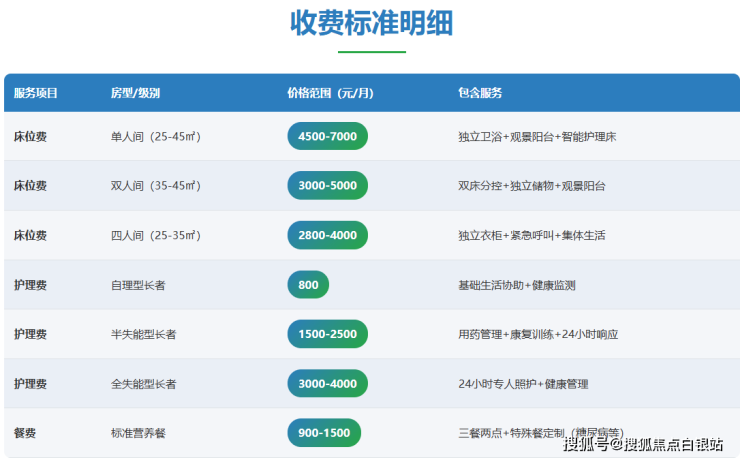
Task: Click the 标准营养餐 meal cell
Action: [x=138, y=434]
